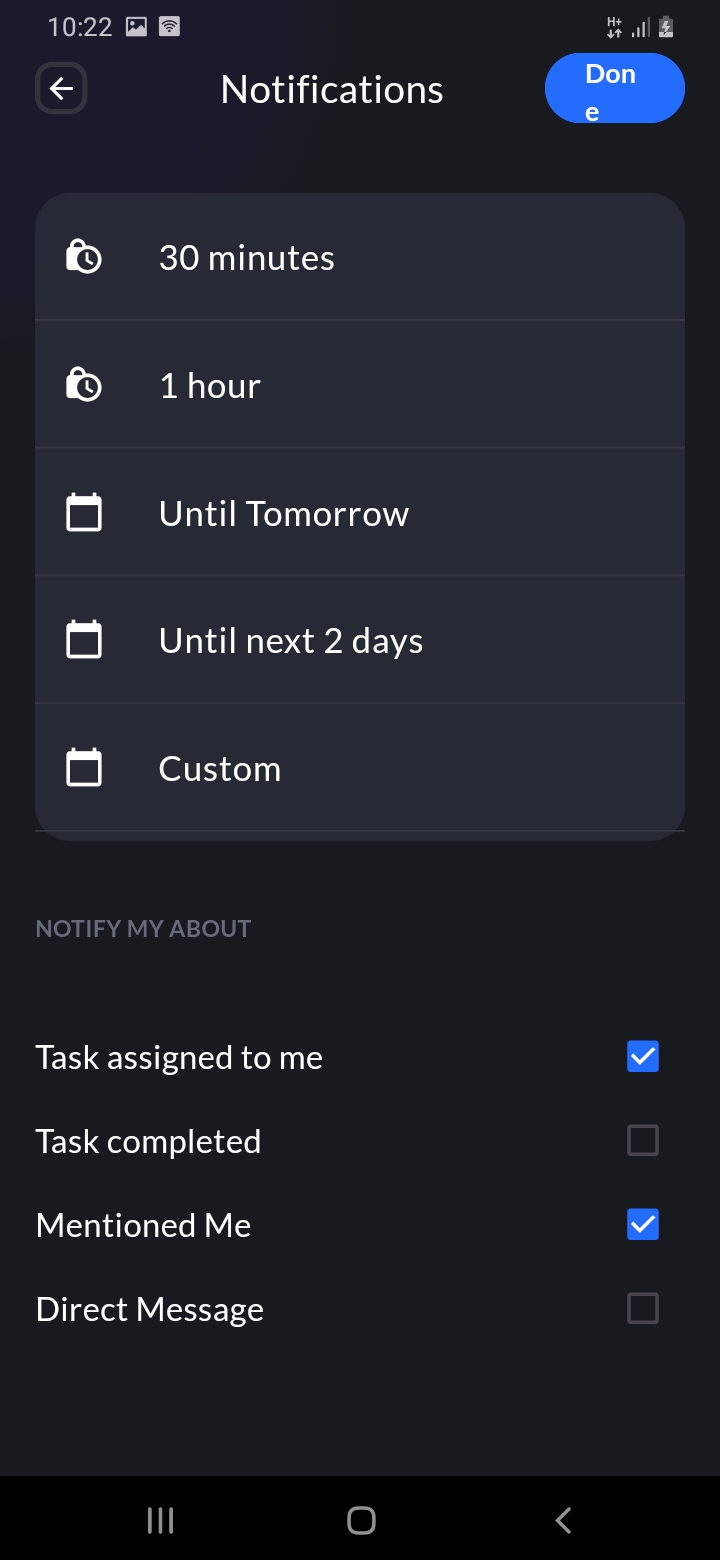This screenshot has width=720, height=1560.
Task: Tap the timer icon beside 1 hour
Action: tap(84, 386)
